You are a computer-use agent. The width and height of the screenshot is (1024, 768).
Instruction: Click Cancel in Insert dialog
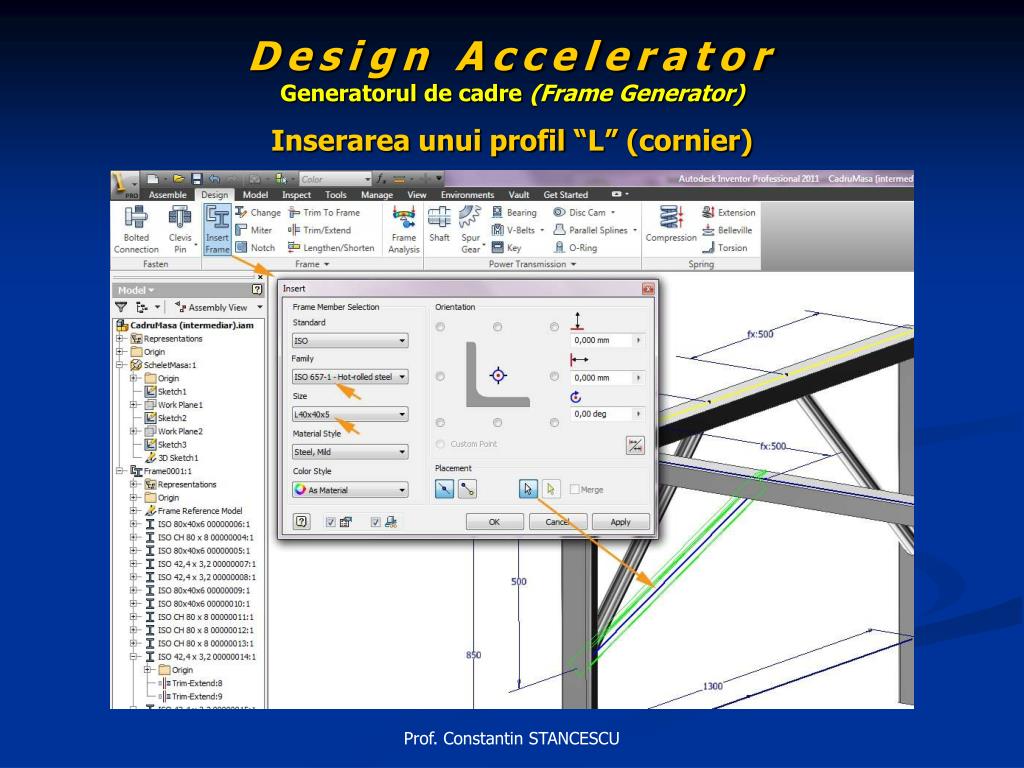[x=557, y=522]
